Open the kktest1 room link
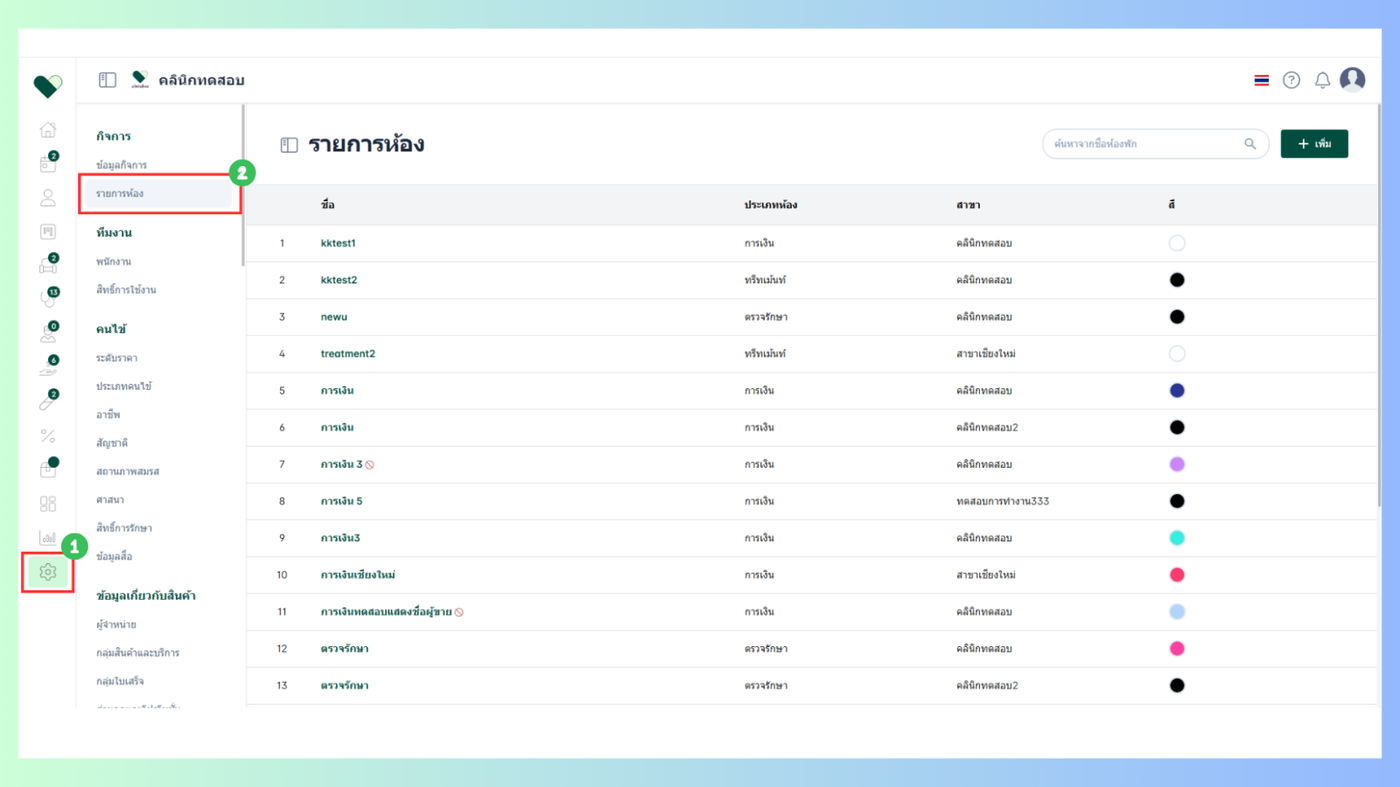This screenshot has height=787, width=1400. coord(338,243)
